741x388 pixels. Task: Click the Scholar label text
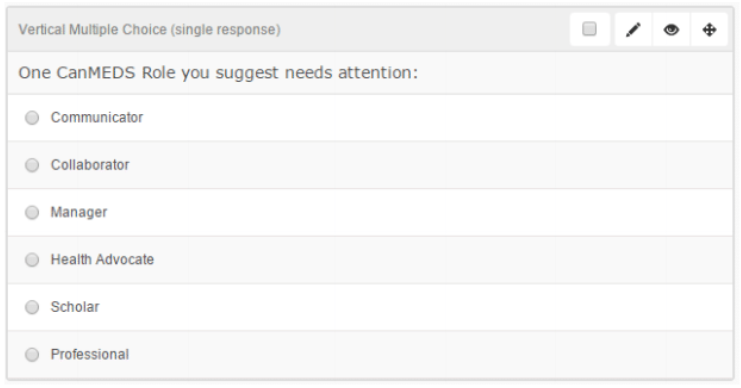(x=75, y=307)
